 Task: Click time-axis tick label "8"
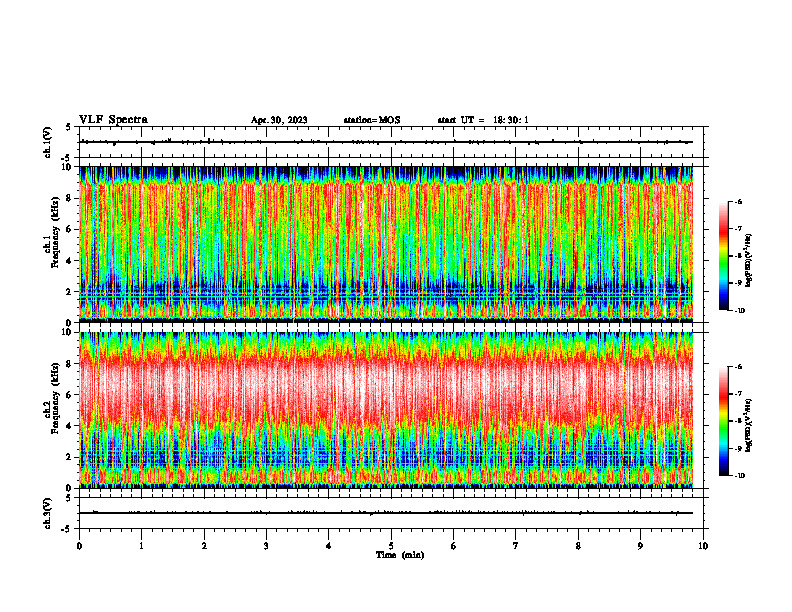(578, 546)
